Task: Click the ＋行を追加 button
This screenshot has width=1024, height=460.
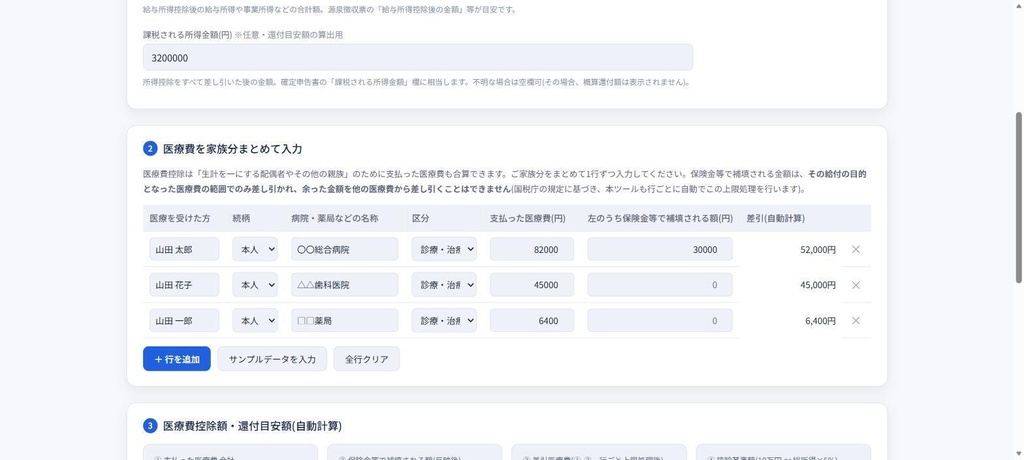Action: click(177, 359)
